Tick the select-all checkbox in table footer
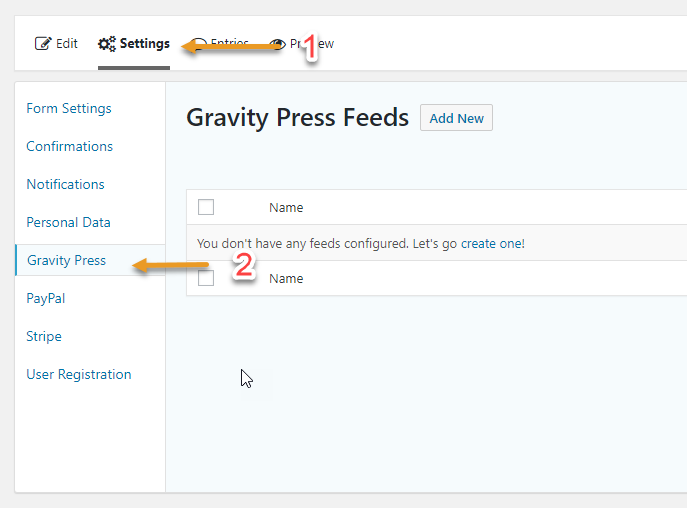The height and width of the screenshot is (508, 687). point(206,278)
